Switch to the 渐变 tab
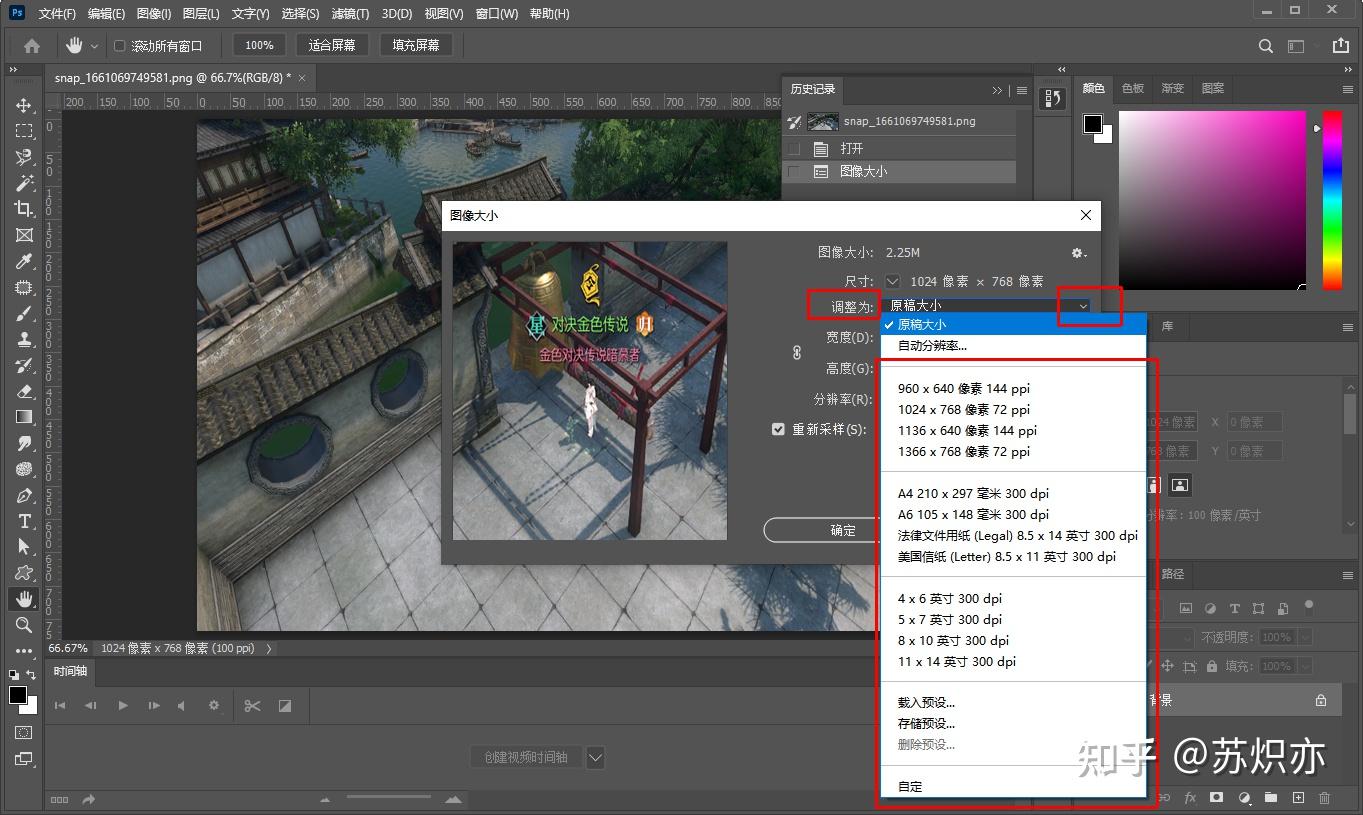 1172,89
